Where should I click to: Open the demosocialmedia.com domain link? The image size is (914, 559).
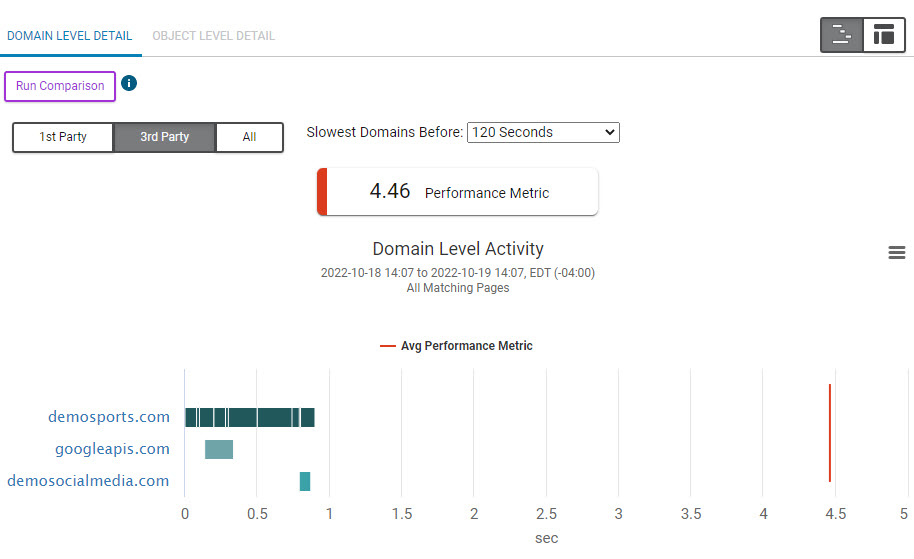tap(88, 481)
